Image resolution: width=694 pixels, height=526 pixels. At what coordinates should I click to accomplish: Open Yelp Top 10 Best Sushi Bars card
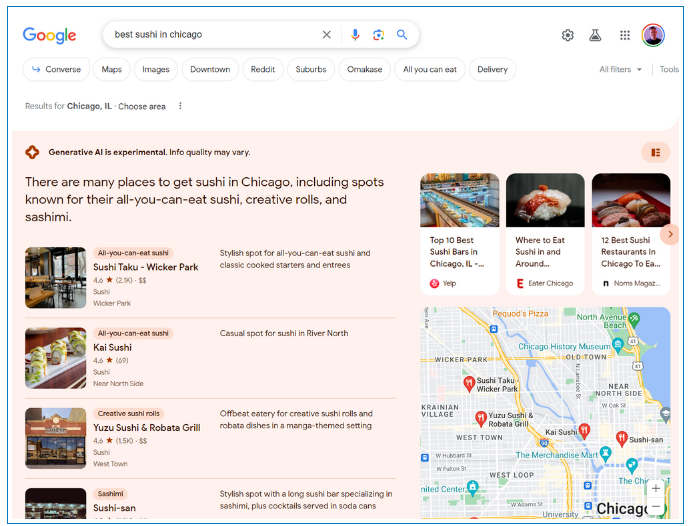460,234
